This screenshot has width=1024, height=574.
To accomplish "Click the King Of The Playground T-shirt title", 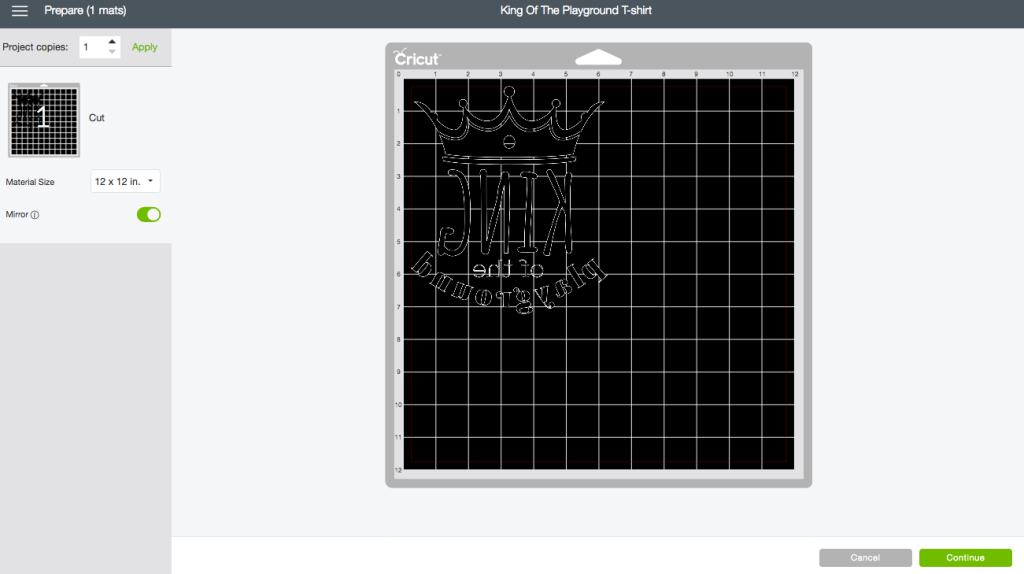I will [575, 10].
